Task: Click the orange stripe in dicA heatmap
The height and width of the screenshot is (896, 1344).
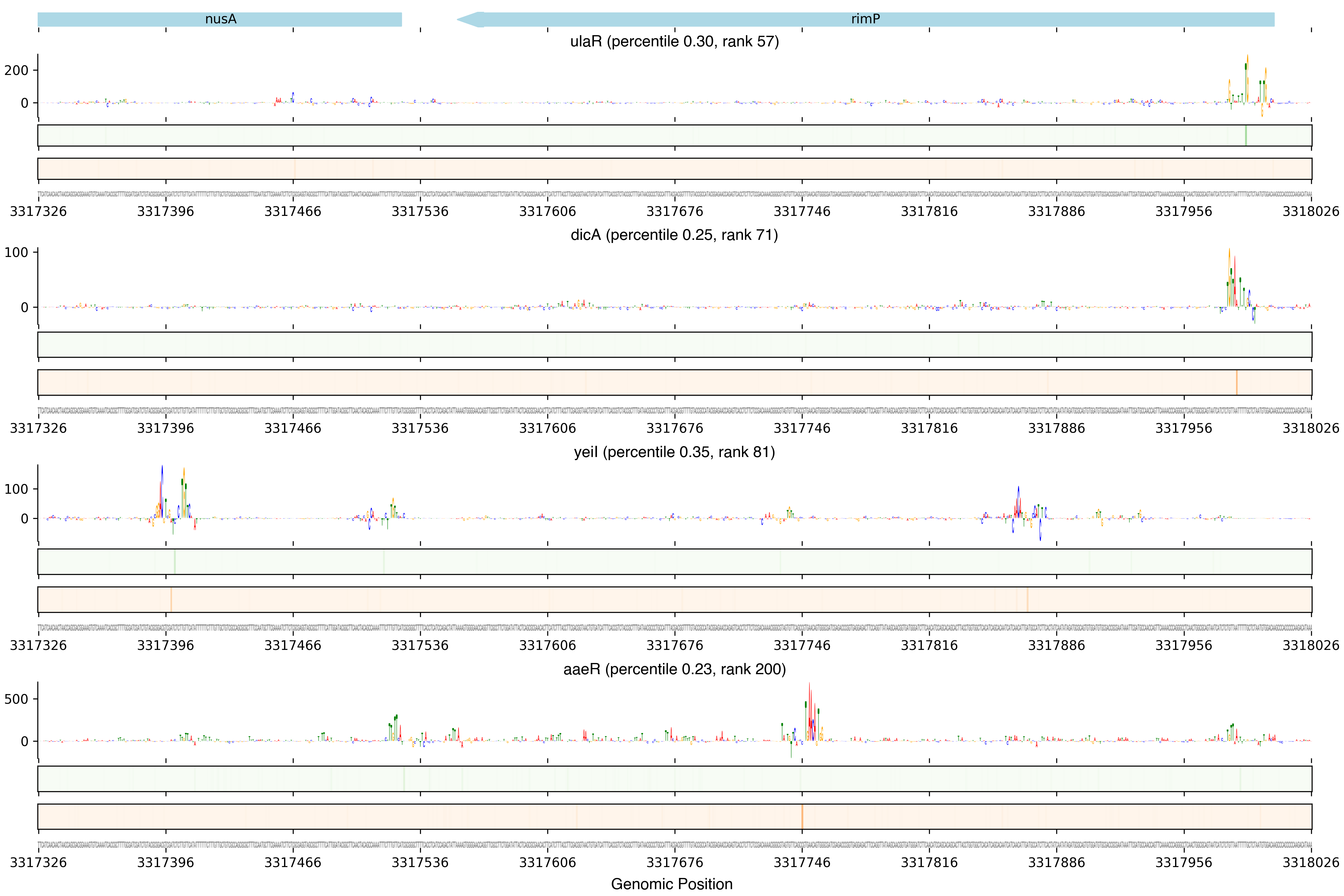Action: 1237,382
